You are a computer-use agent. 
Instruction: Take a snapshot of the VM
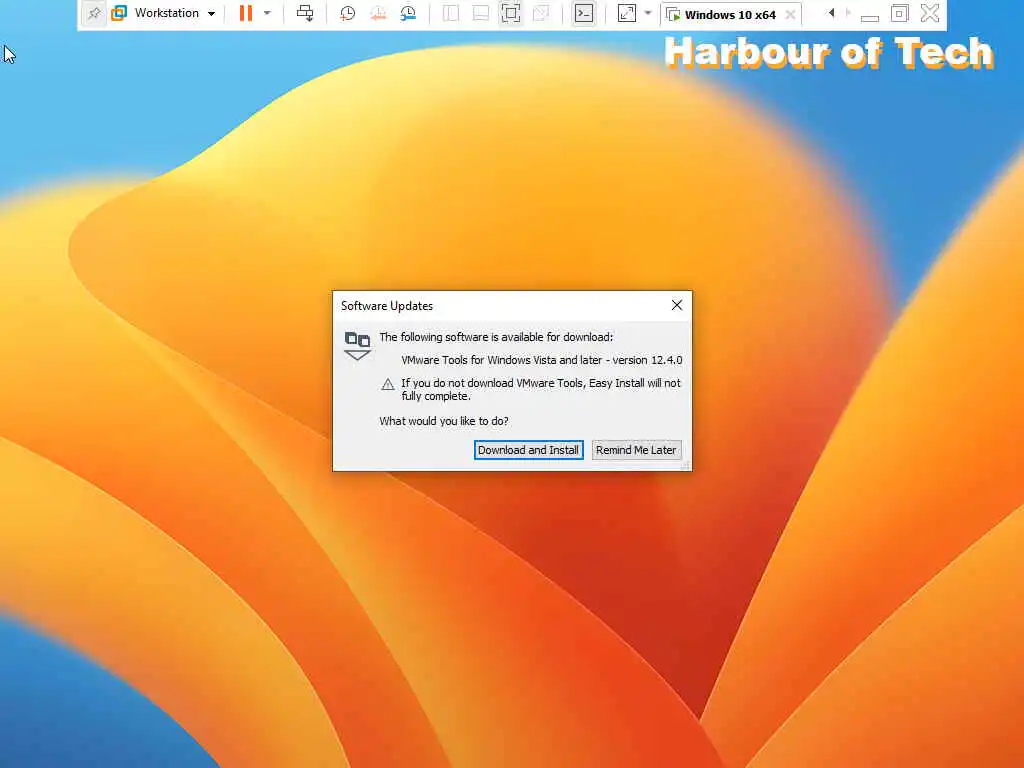point(347,13)
